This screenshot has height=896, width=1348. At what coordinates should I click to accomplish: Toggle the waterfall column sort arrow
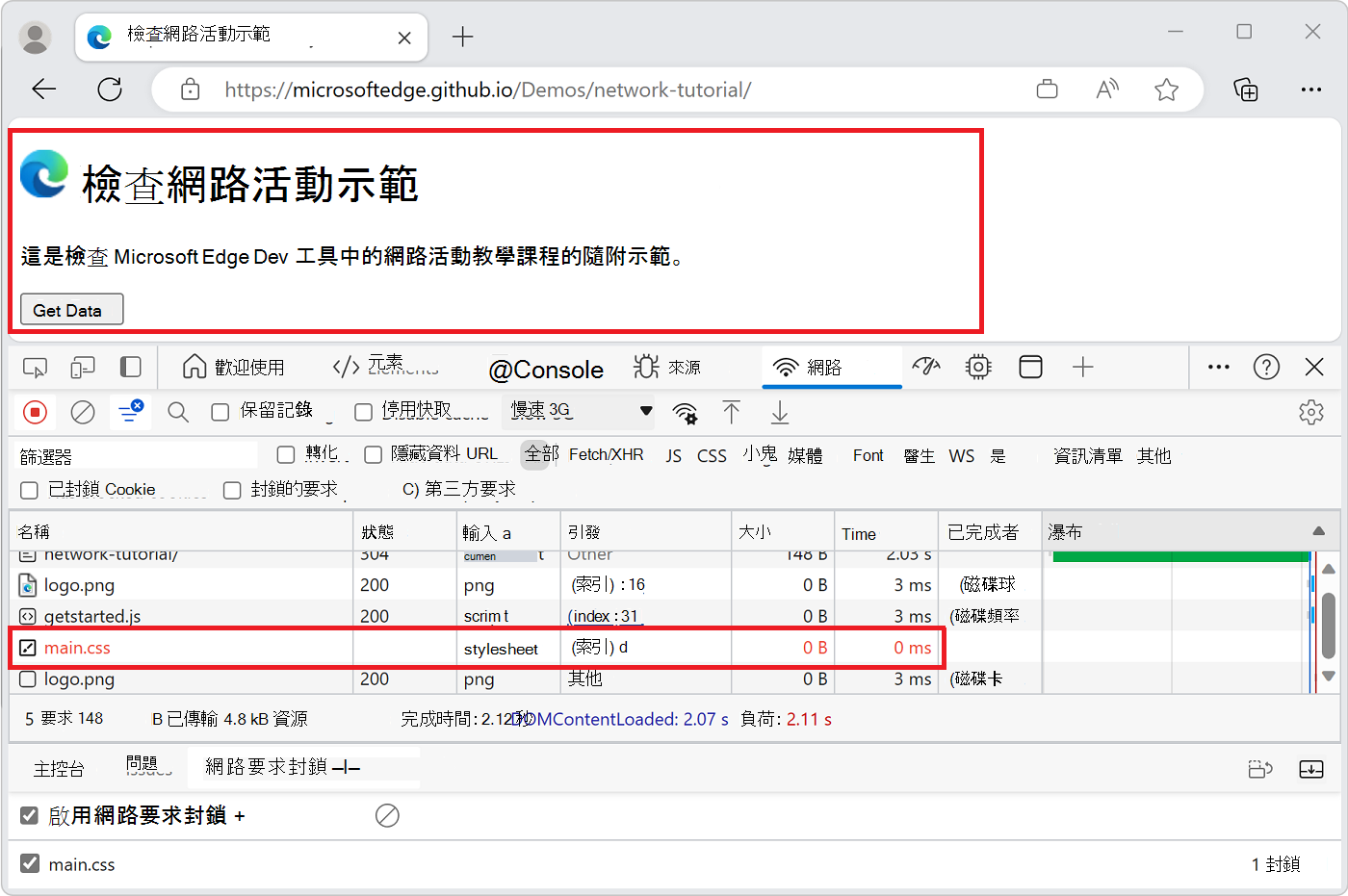point(1318,530)
